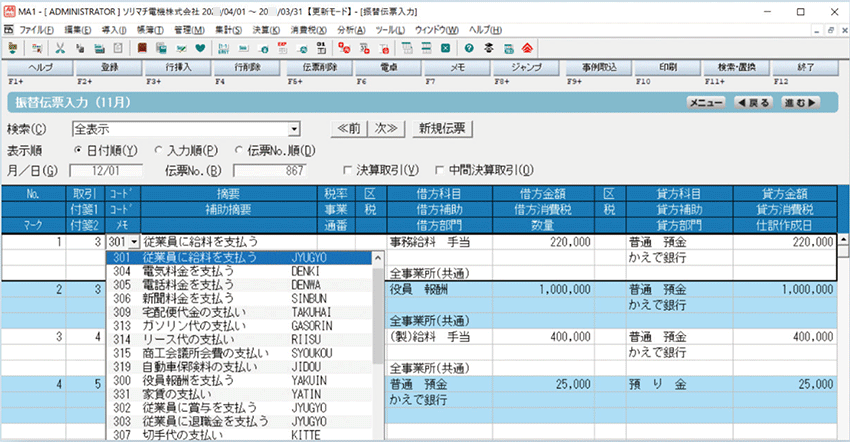The height and width of the screenshot is (442, 850).
Task: Click the brown book icon in toolbar
Action: point(143,47)
